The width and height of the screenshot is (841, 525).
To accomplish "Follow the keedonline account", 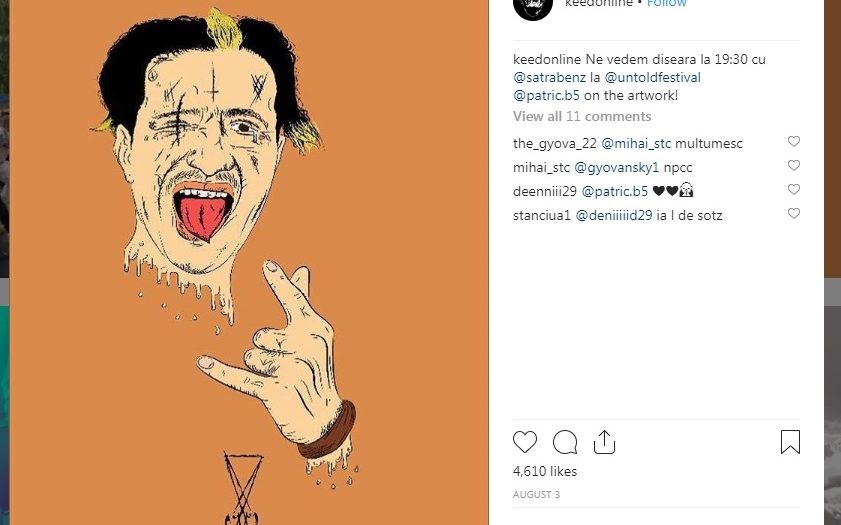I will (667, 4).
